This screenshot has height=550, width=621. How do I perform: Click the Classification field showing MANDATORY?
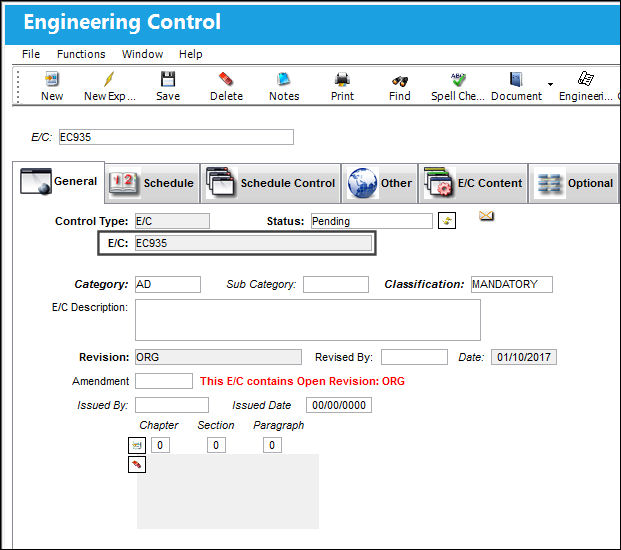[x=512, y=284]
